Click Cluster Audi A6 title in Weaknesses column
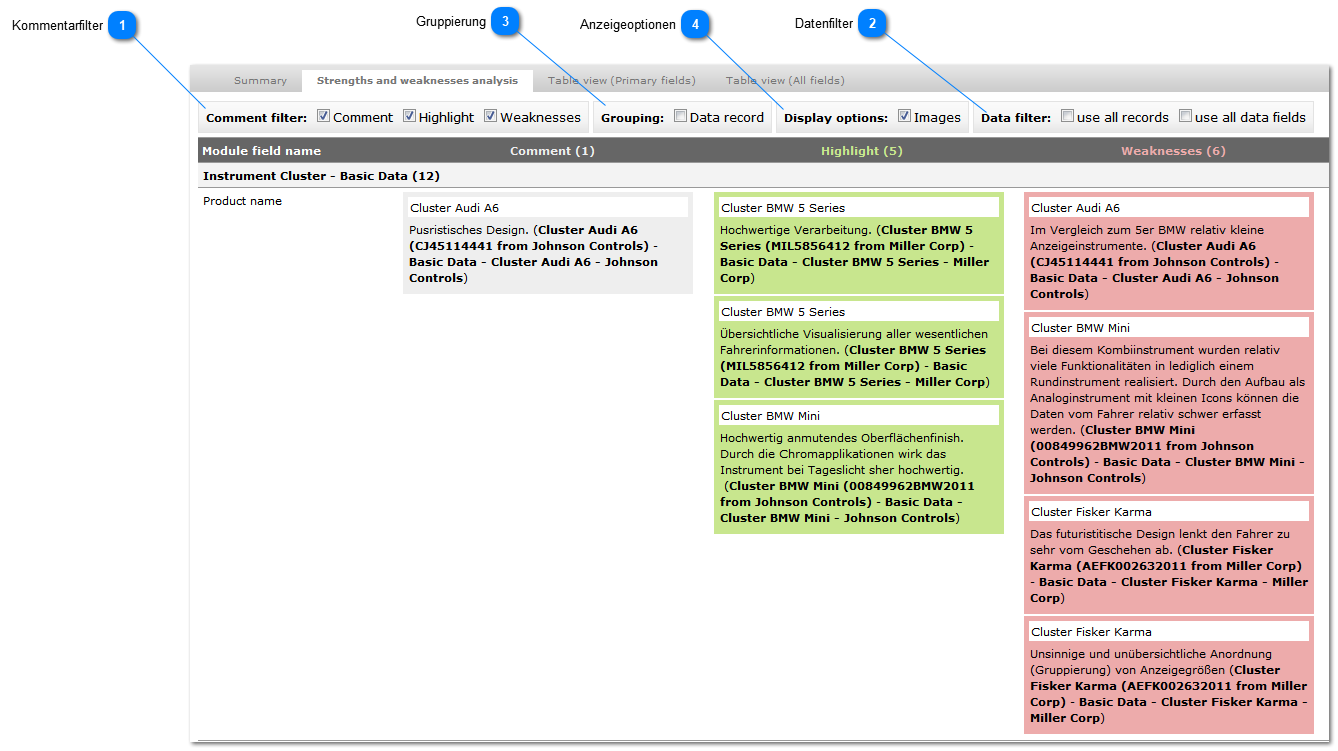The width and height of the screenshot is (1338, 751). (x=1169, y=208)
